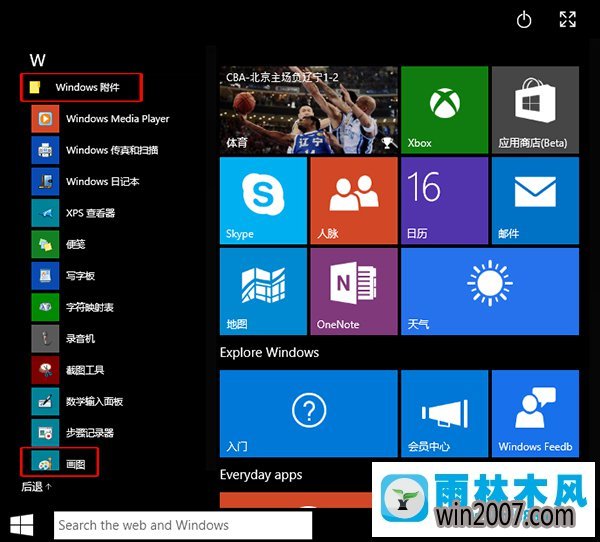Select the XPS 查看器 label

[x=90, y=213]
